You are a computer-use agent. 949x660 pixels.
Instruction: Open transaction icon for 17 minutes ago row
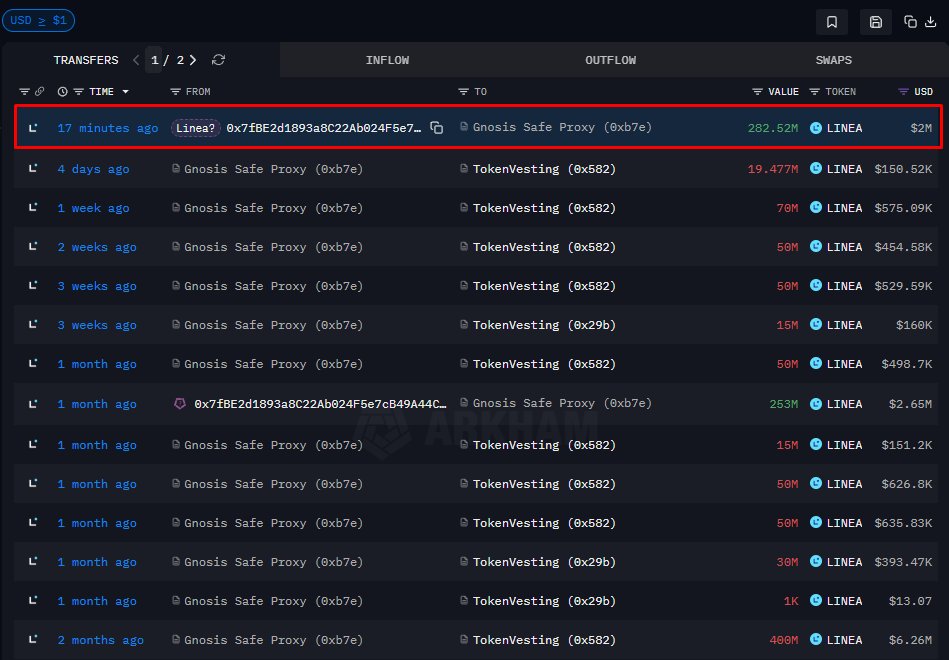pos(33,128)
